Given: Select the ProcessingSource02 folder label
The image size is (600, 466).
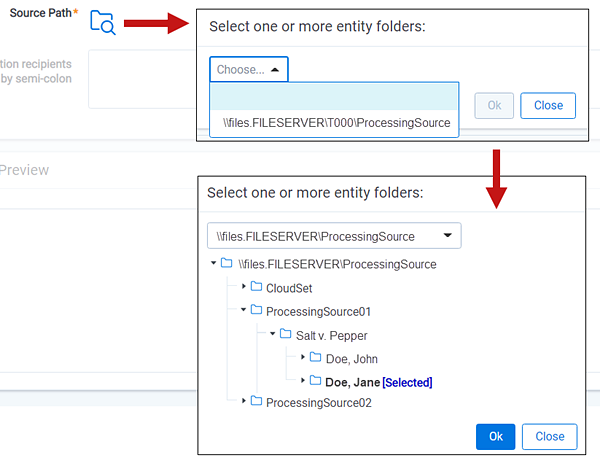Looking at the screenshot, I should tap(319, 402).
